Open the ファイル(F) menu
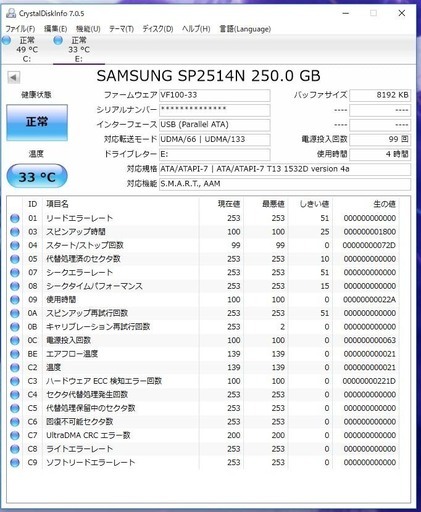Image resolution: width=421 pixels, height=512 pixels. click(20, 29)
